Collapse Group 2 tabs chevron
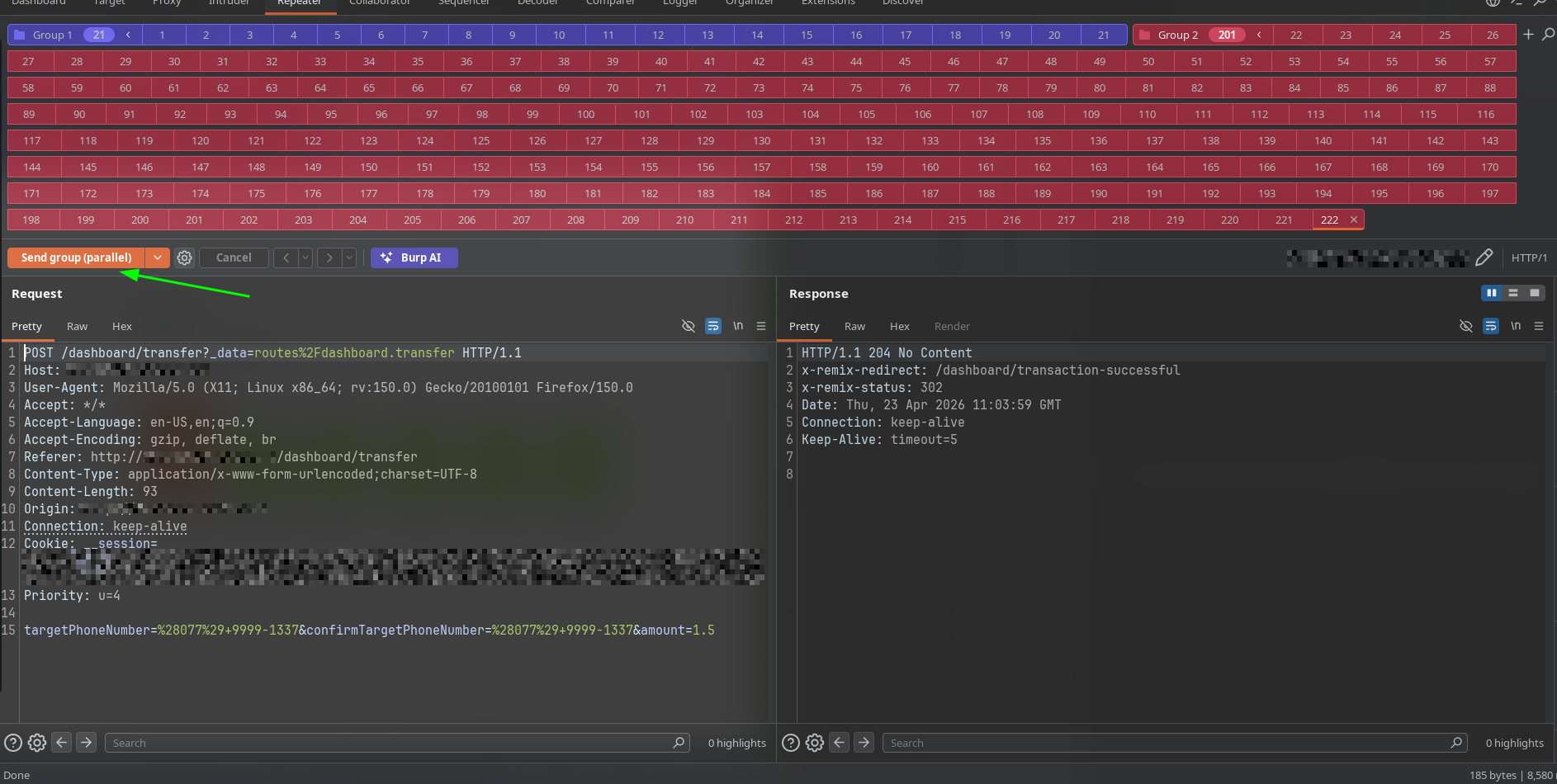This screenshot has height=784, width=1557. (1259, 35)
